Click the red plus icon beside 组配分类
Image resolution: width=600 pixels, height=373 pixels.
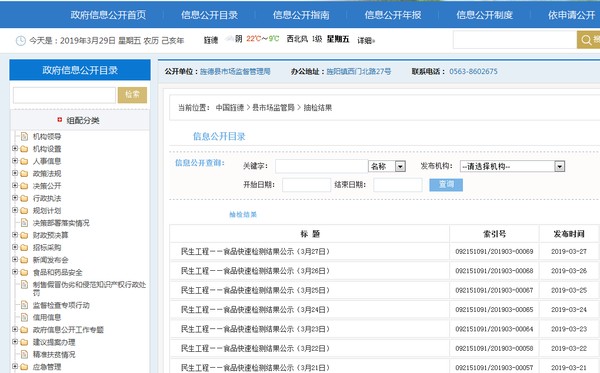pos(60,120)
